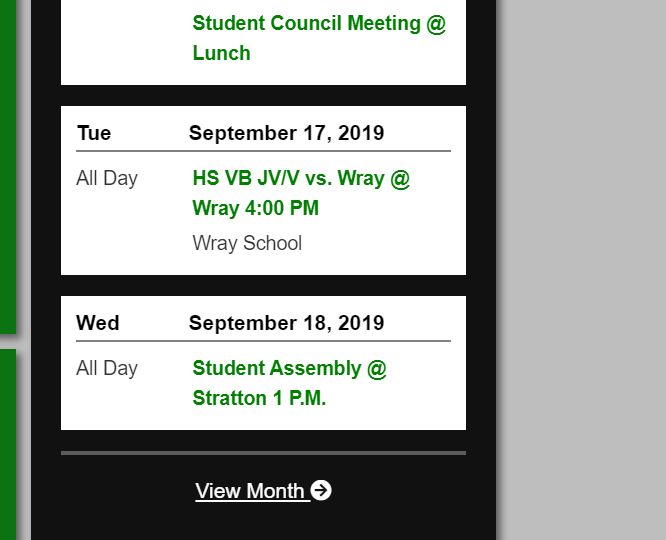This screenshot has height=540, width=666.
Task: Open the Student Council Meeting @ Lunch event
Action: point(319,38)
